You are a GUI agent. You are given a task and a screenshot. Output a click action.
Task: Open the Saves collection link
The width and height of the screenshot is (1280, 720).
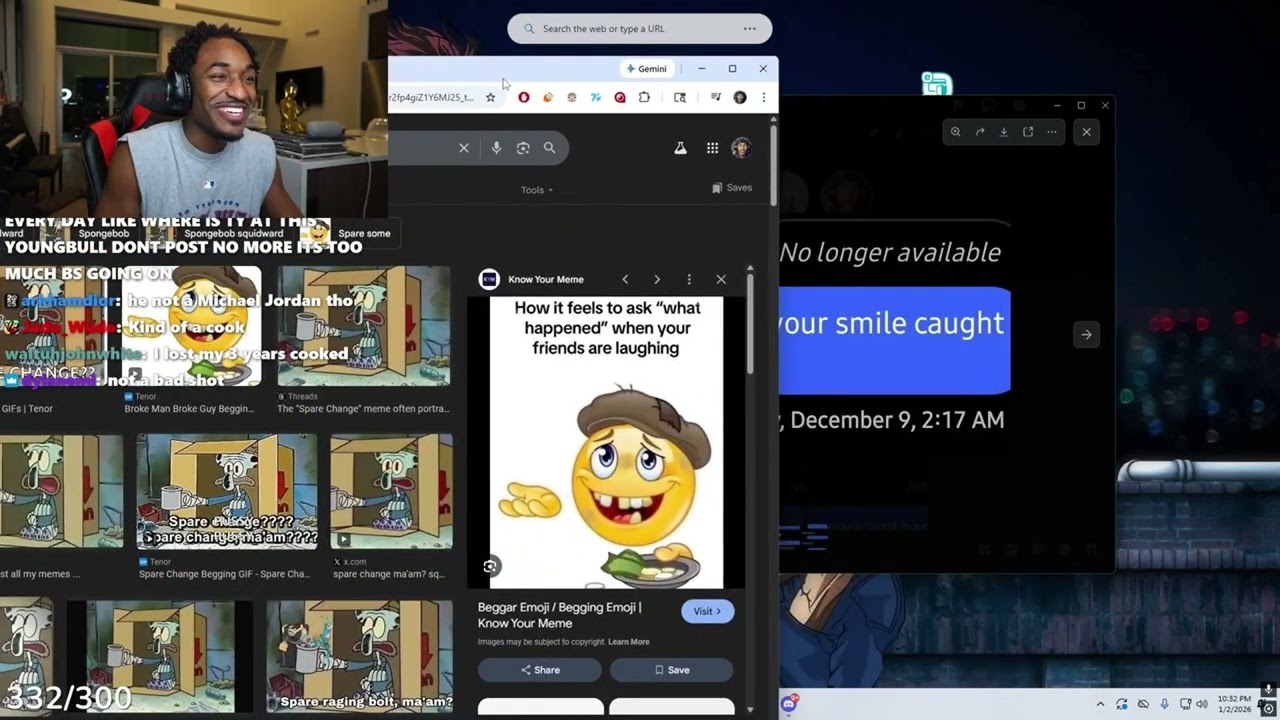tap(732, 188)
